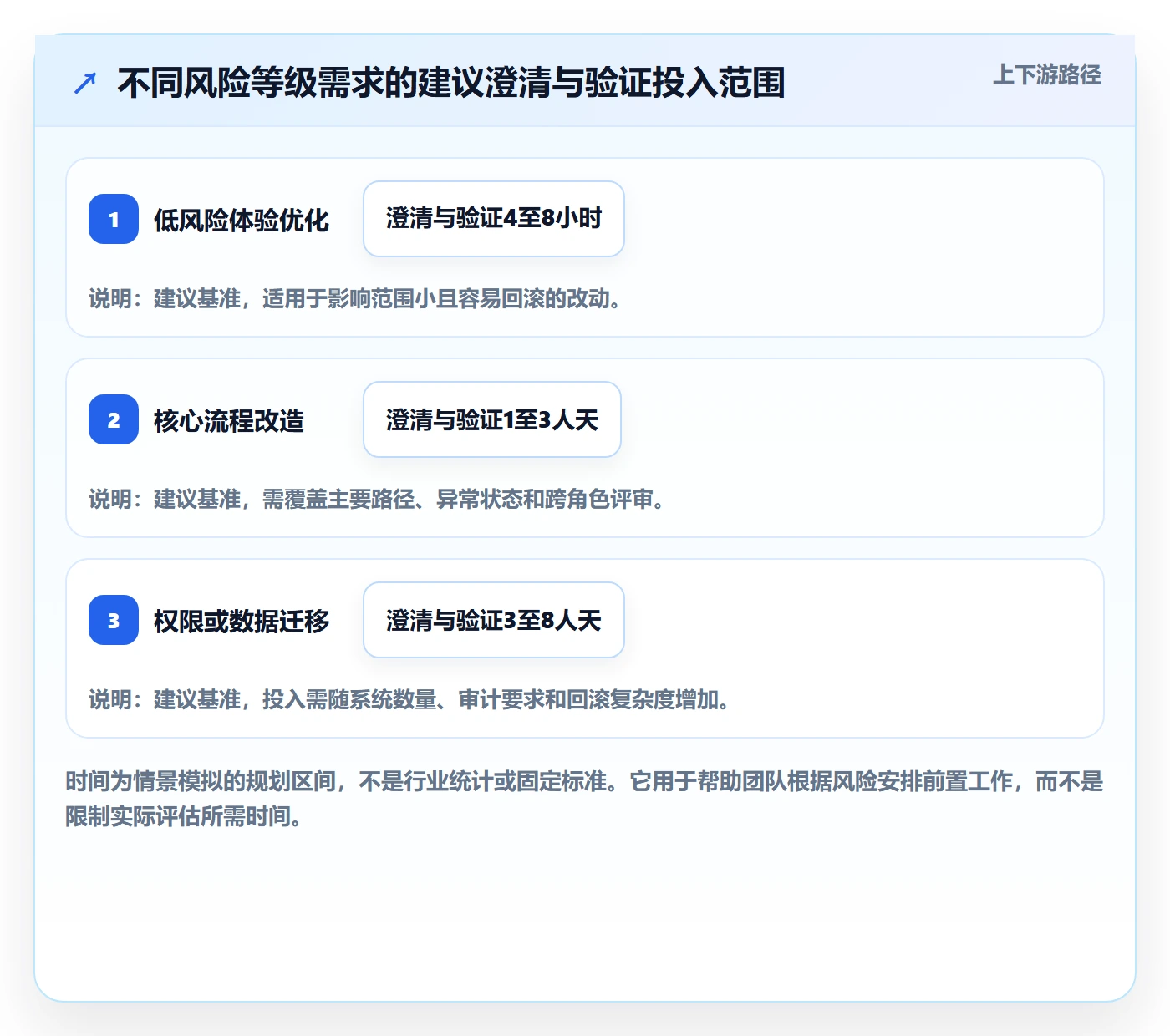Click the blue number 1 badge

[x=114, y=219]
